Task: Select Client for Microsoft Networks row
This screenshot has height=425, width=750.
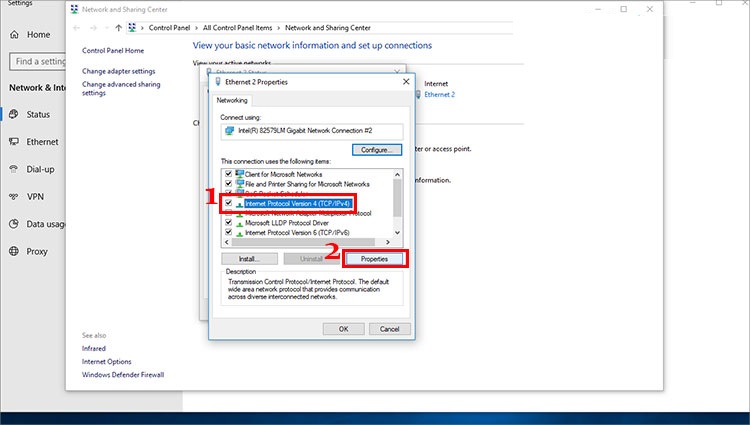Action: tap(284, 174)
